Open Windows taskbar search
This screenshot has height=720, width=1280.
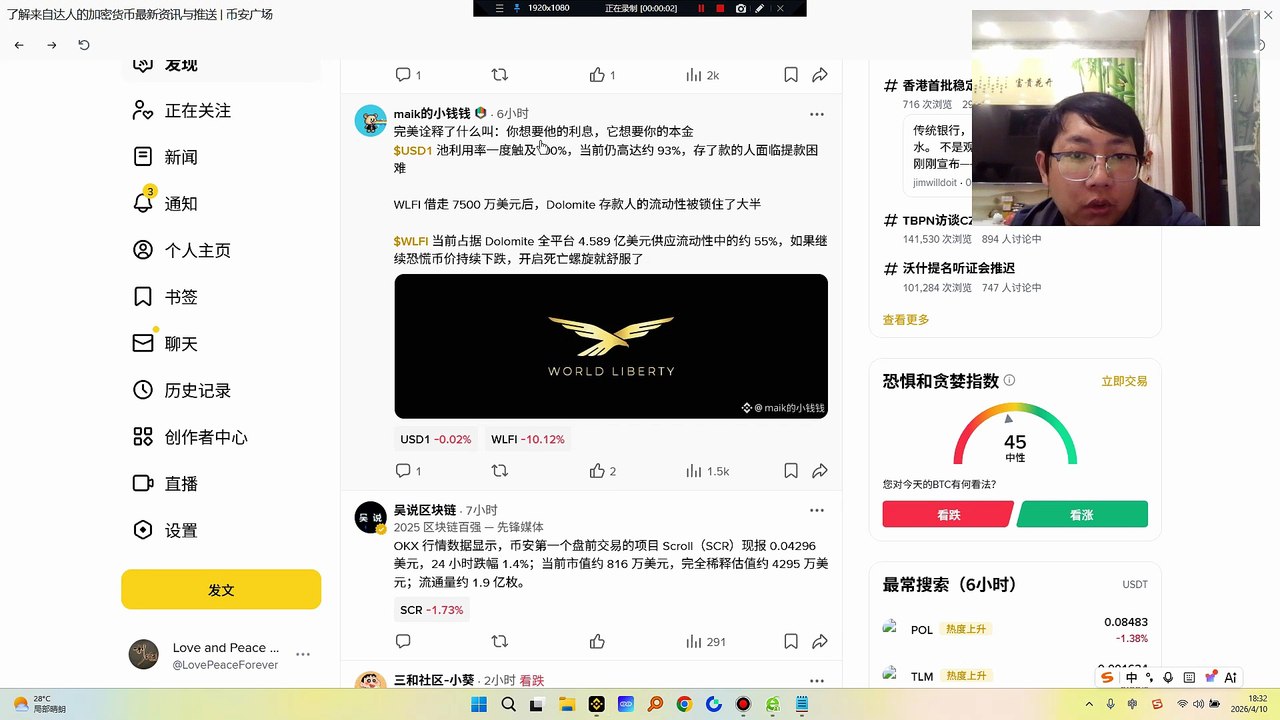click(x=508, y=704)
